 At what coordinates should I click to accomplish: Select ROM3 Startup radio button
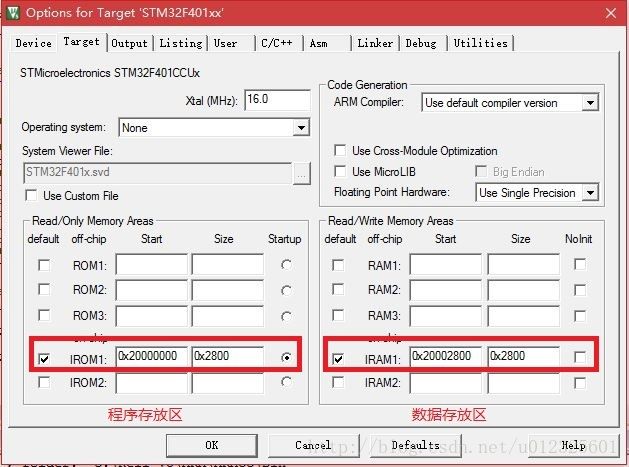286,317
